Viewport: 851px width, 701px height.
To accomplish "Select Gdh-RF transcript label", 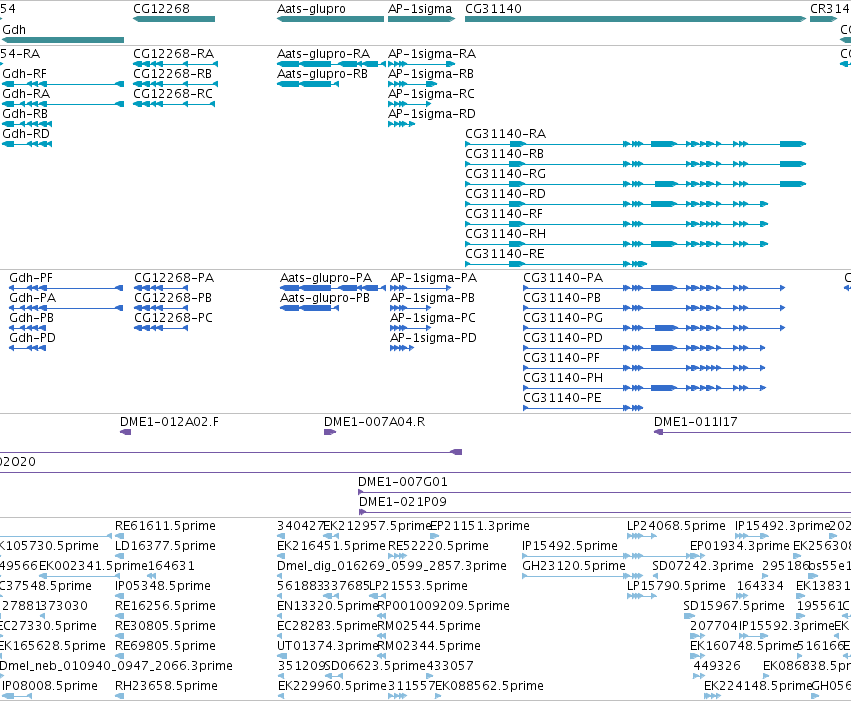I will click(24, 74).
